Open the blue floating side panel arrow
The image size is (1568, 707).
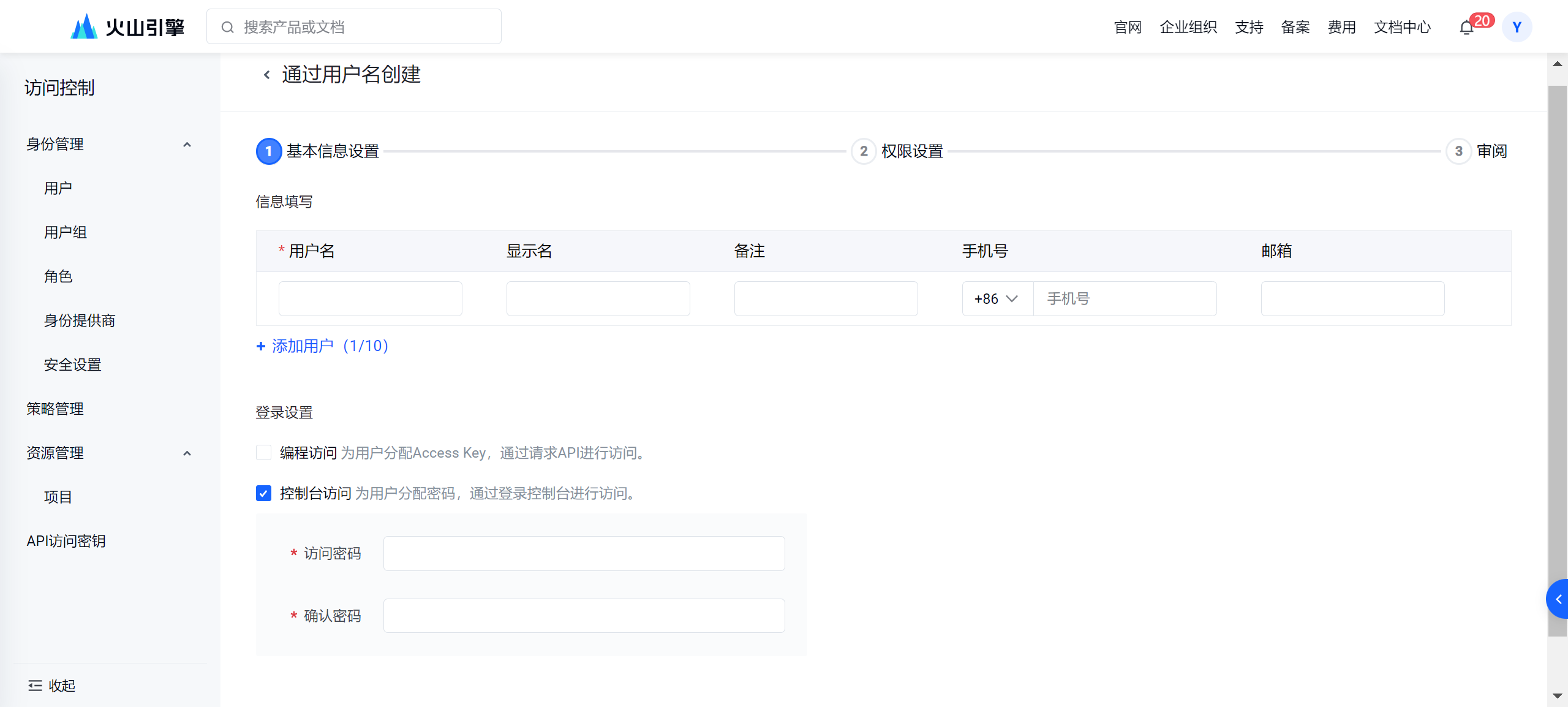click(x=1558, y=599)
